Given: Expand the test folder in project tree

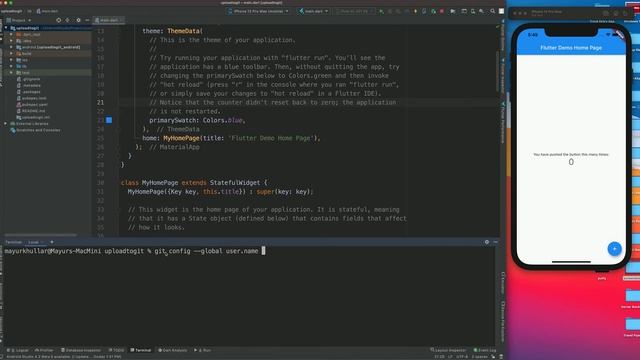Looking at the screenshot, I should (11, 73).
